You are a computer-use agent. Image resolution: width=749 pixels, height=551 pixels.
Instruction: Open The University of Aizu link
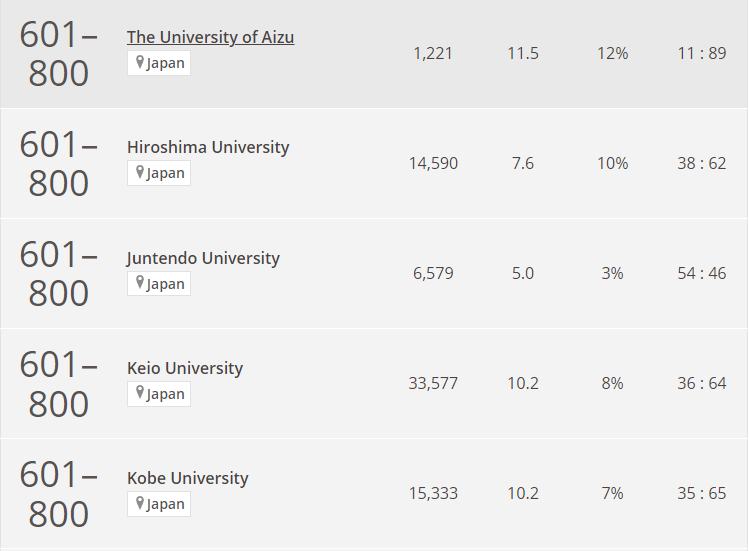click(x=210, y=38)
